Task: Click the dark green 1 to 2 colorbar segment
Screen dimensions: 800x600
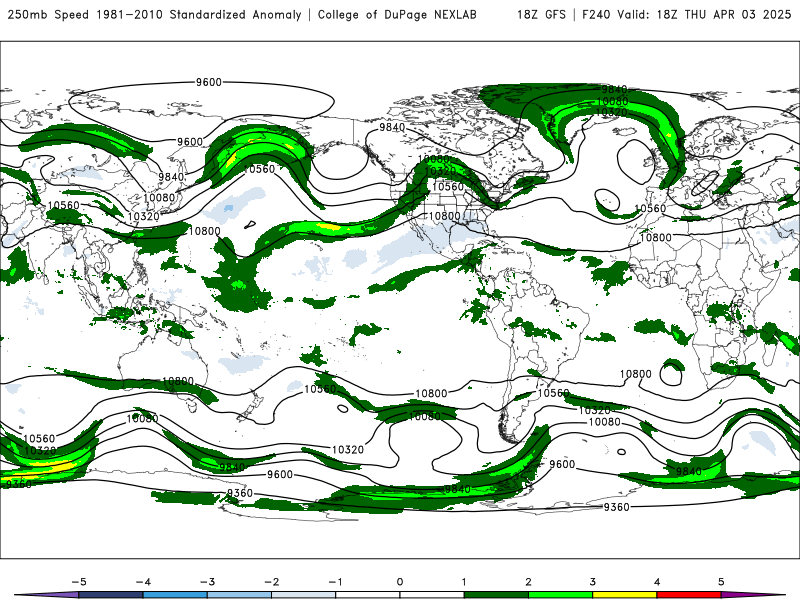Action: coord(496,595)
